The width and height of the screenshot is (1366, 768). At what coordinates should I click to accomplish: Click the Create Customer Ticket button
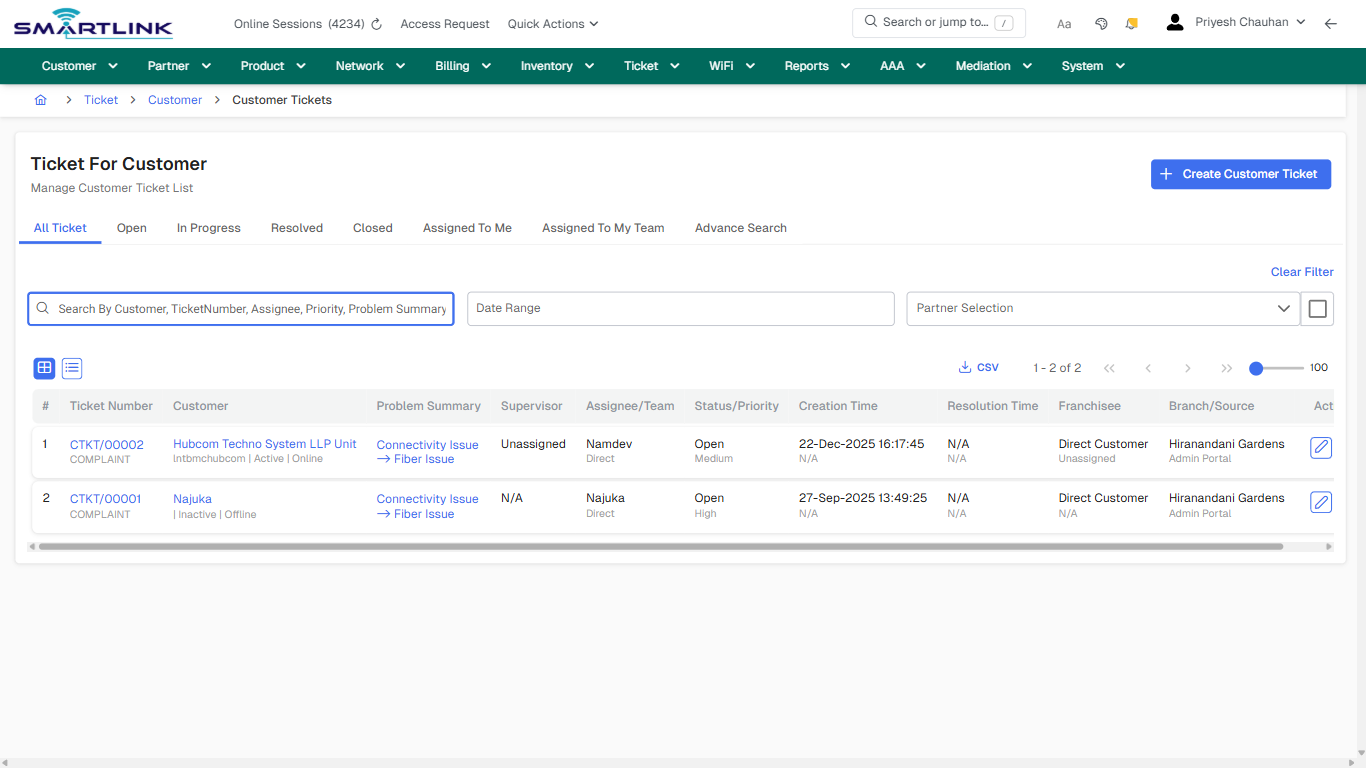click(x=1241, y=174)
